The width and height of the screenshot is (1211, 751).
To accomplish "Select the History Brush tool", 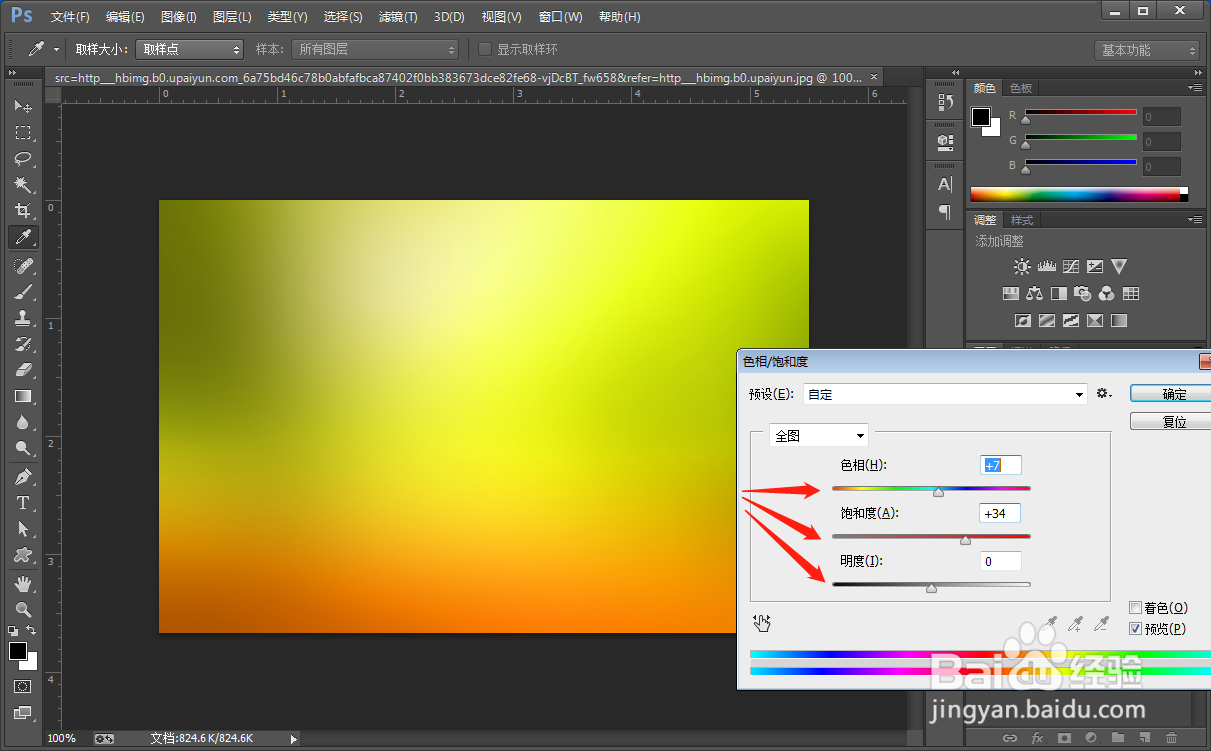I will [22, 343].
